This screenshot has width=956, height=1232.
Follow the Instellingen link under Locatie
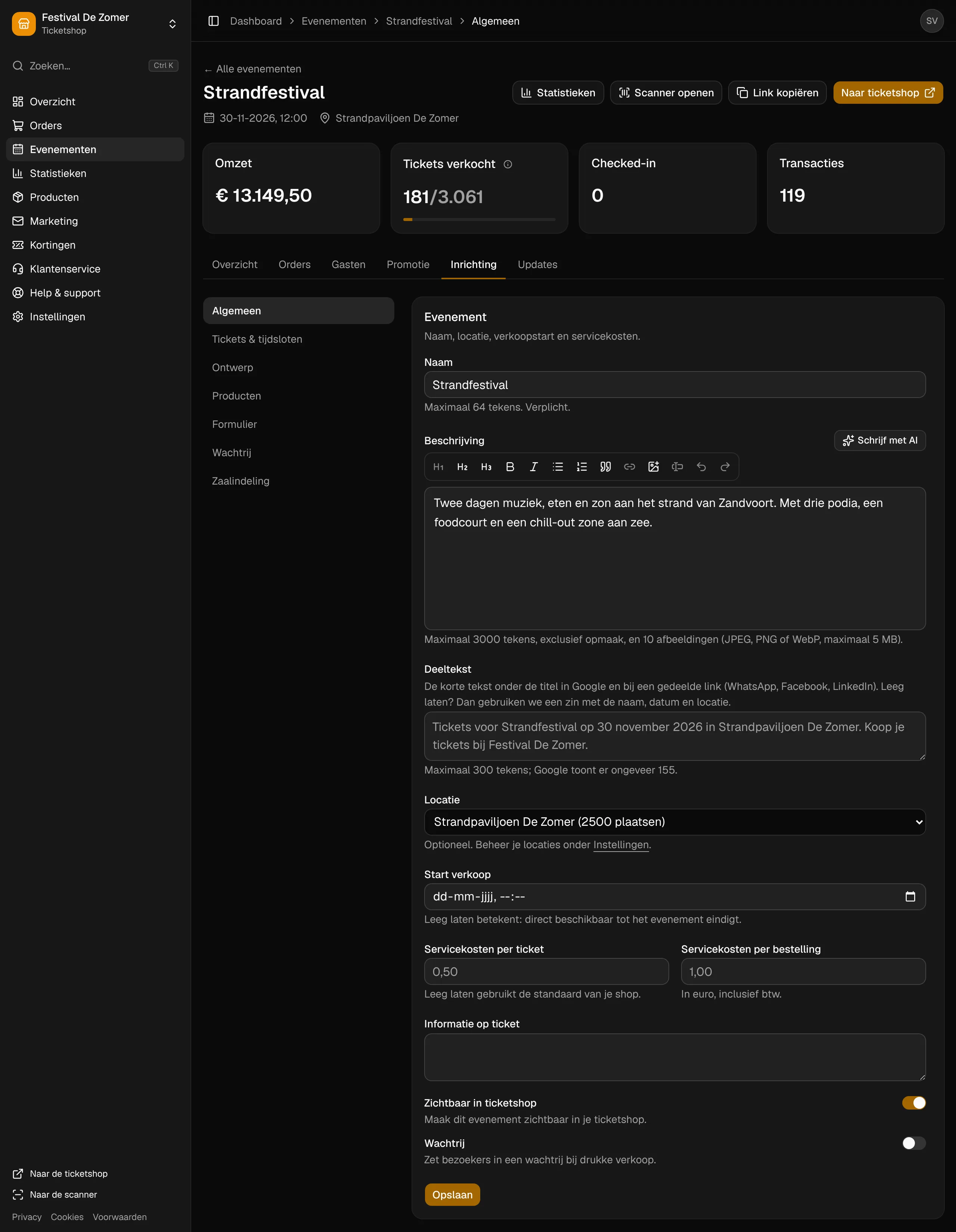tap(621, 844)
